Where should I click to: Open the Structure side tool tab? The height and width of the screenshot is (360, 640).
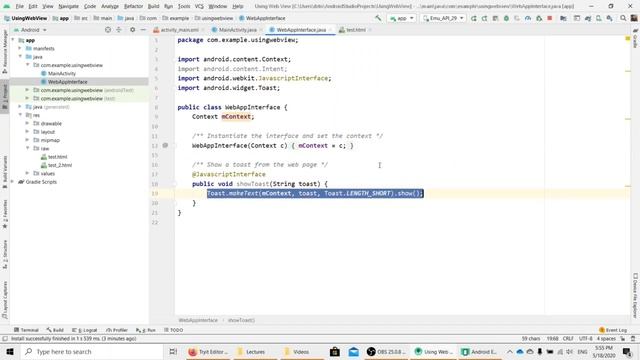[5, 254]
